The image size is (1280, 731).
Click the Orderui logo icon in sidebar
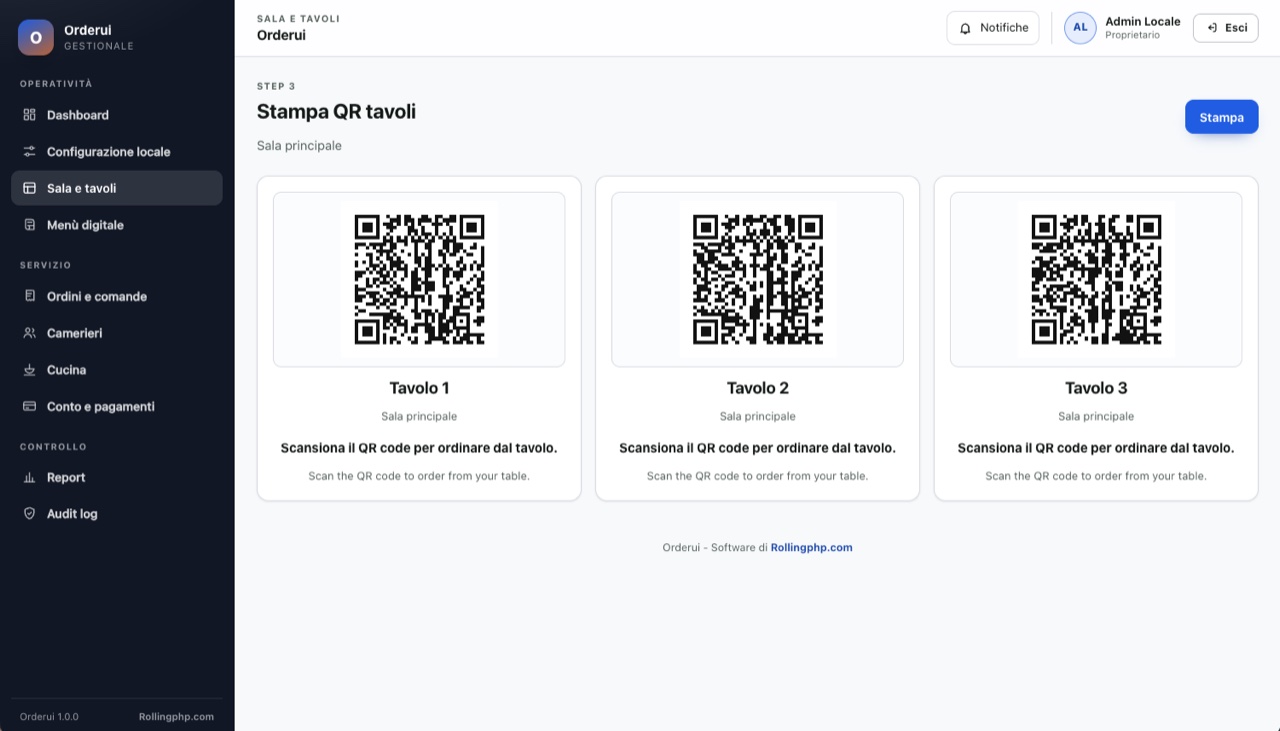tap(36, 37)
